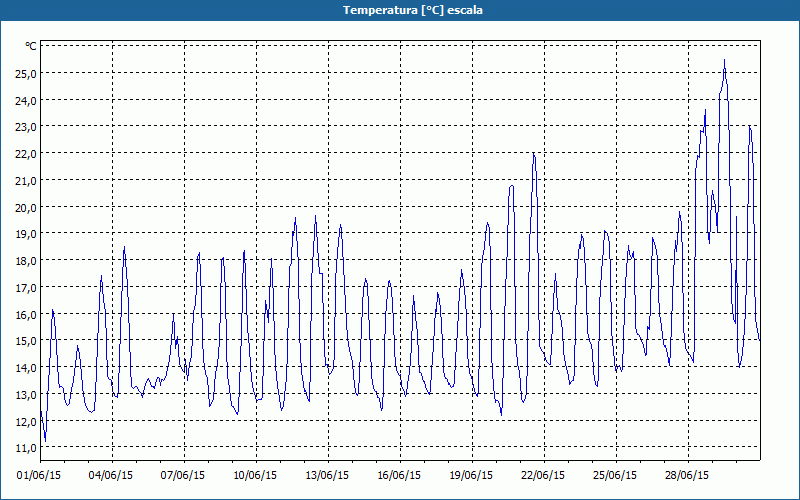Click the 04/06/15 date label
Screen dimensions: 800x500
pos(111,475)
